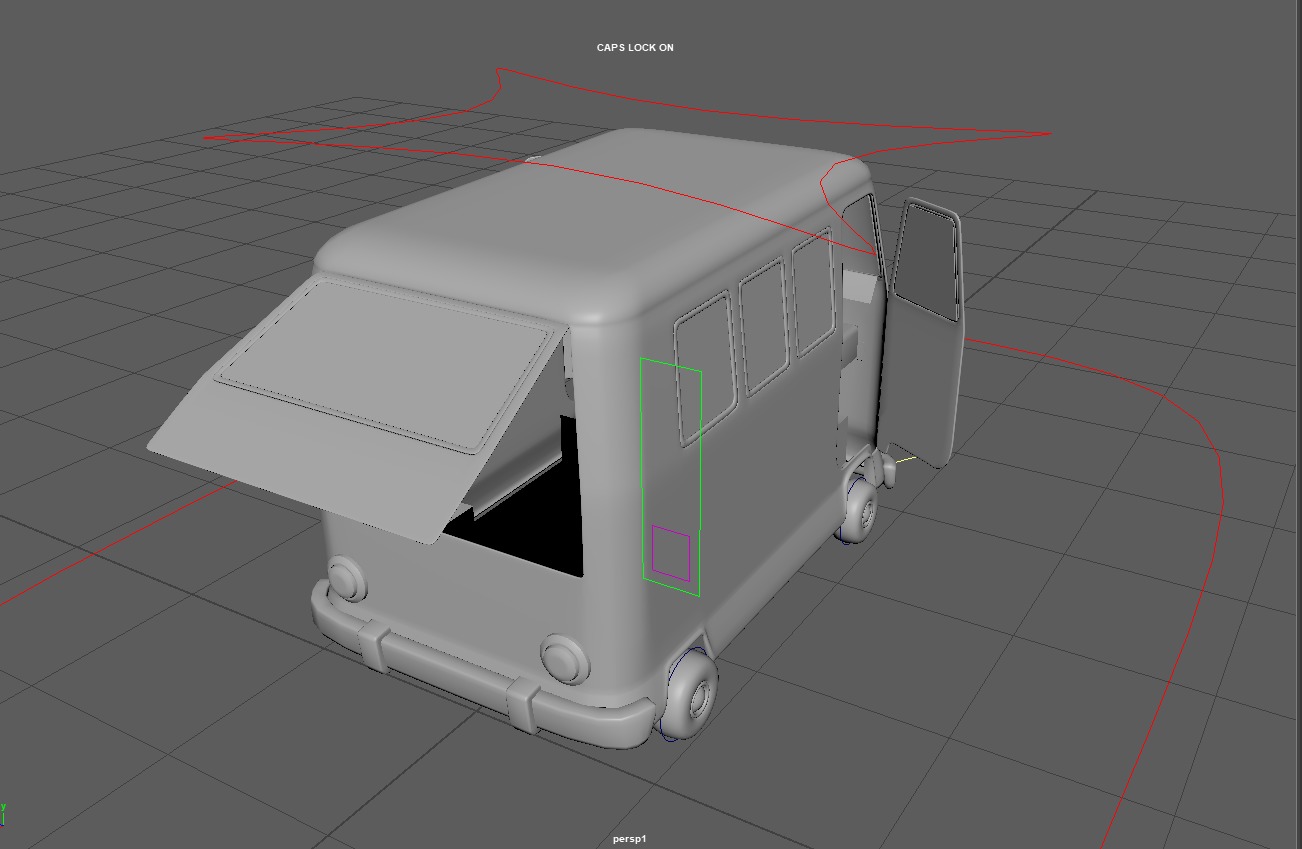Click the CAPS LOCK ON message

click(635, 48)
